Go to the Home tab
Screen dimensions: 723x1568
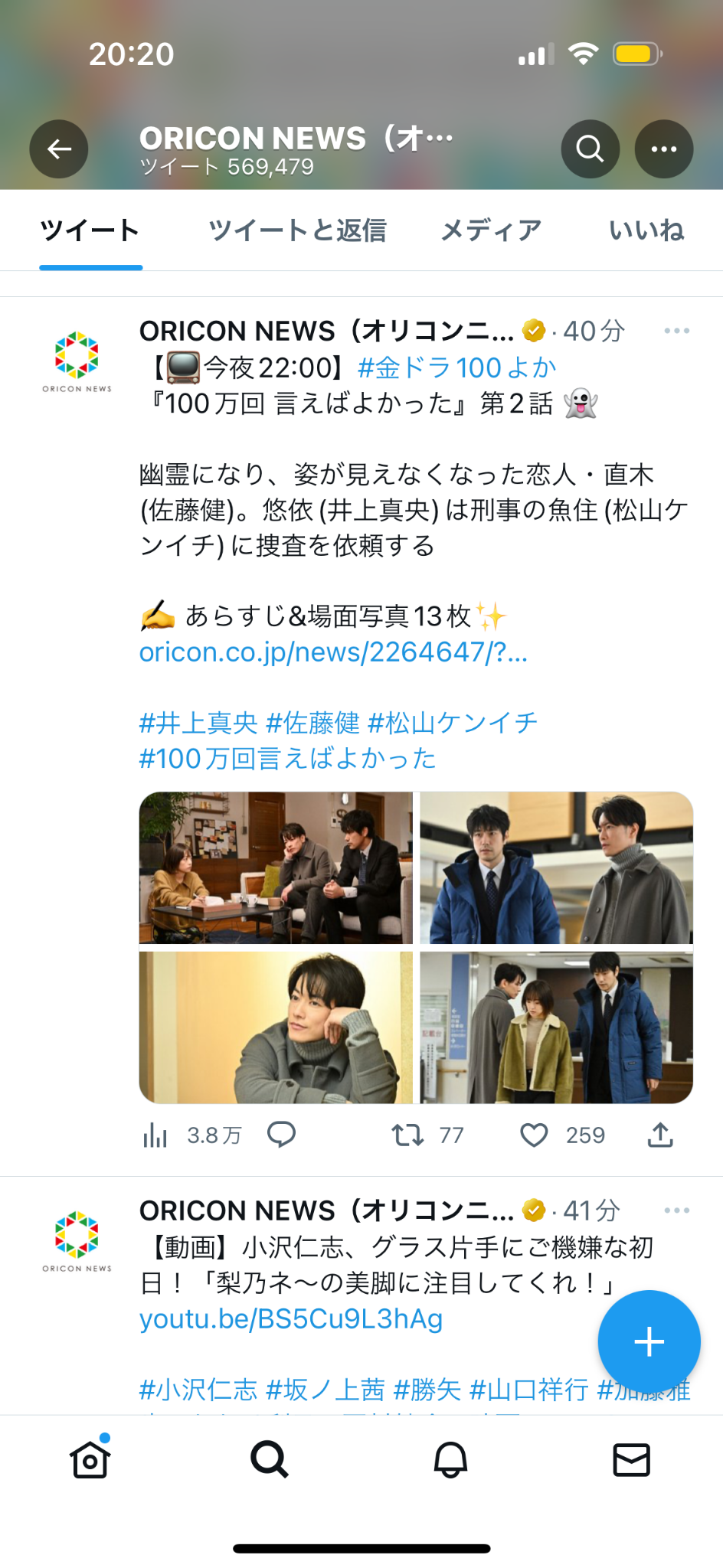tap(90, 1460)
